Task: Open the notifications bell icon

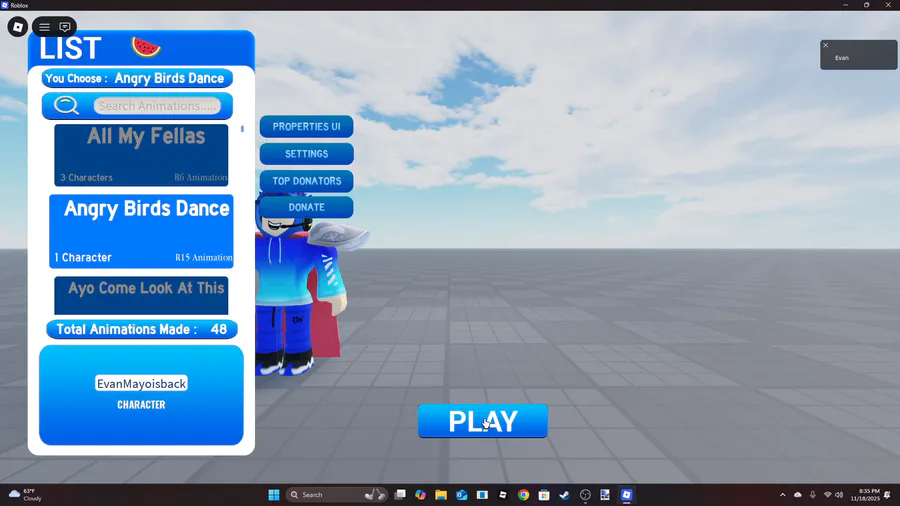Action: [887, 495]
